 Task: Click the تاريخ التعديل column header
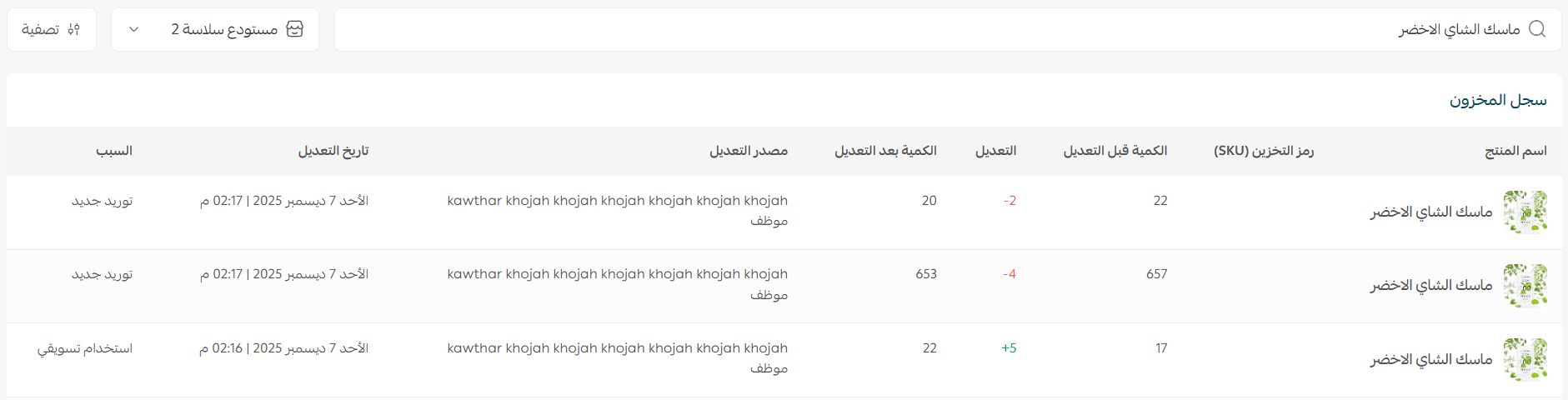333,151
